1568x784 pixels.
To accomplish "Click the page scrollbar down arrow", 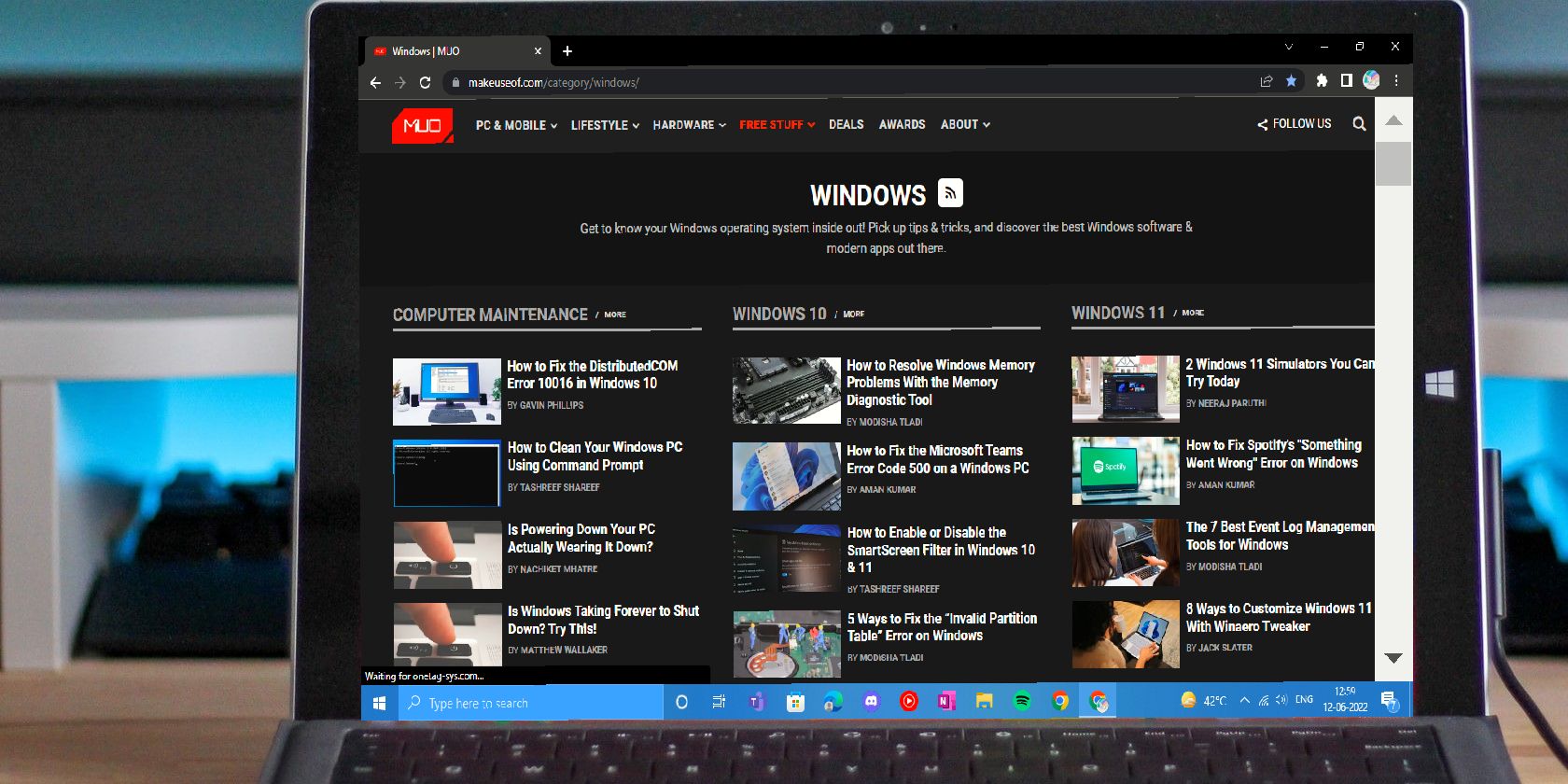I will pos(1393,658).
